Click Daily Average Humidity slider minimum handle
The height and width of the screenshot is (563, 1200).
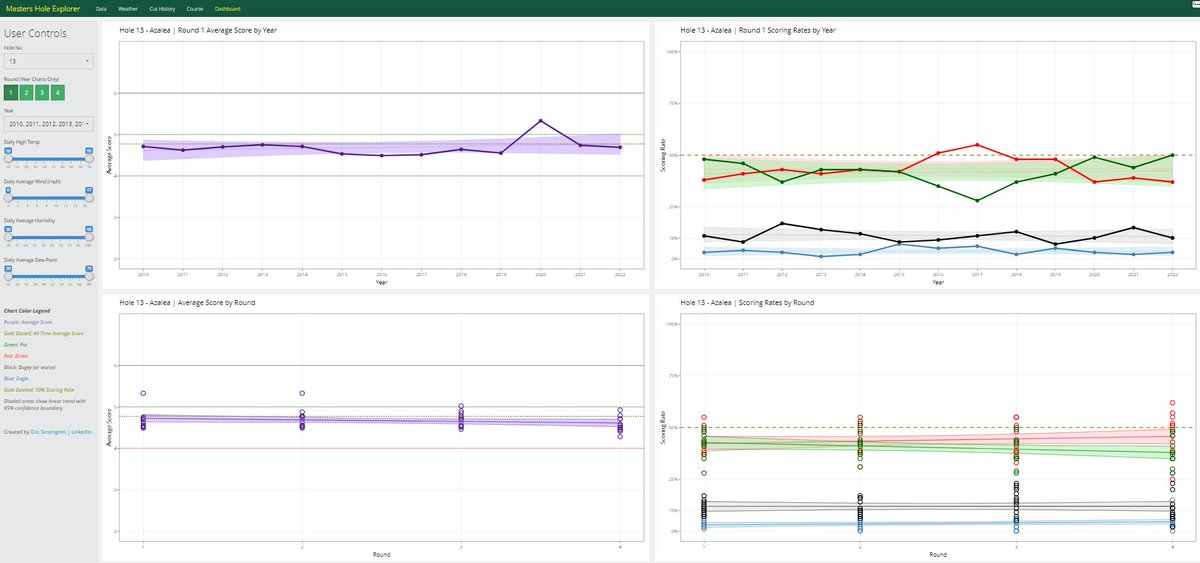tap(8, 236)
